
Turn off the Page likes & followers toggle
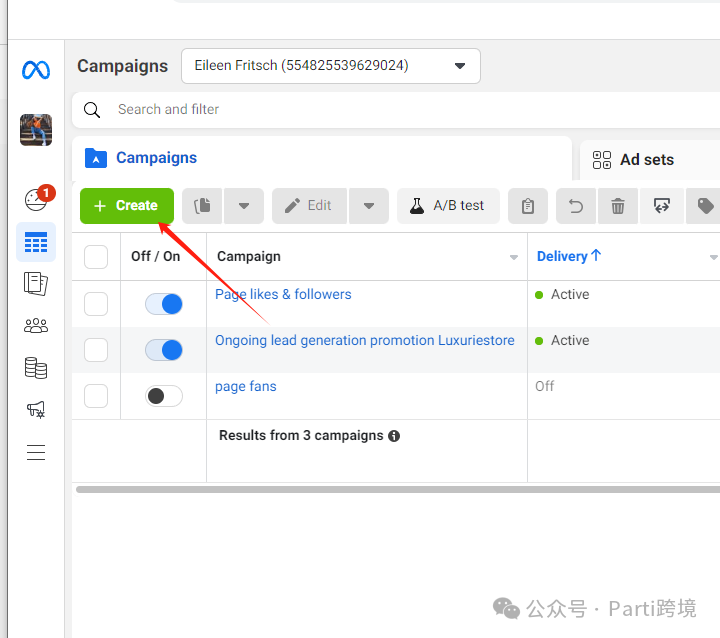point(164,304)
